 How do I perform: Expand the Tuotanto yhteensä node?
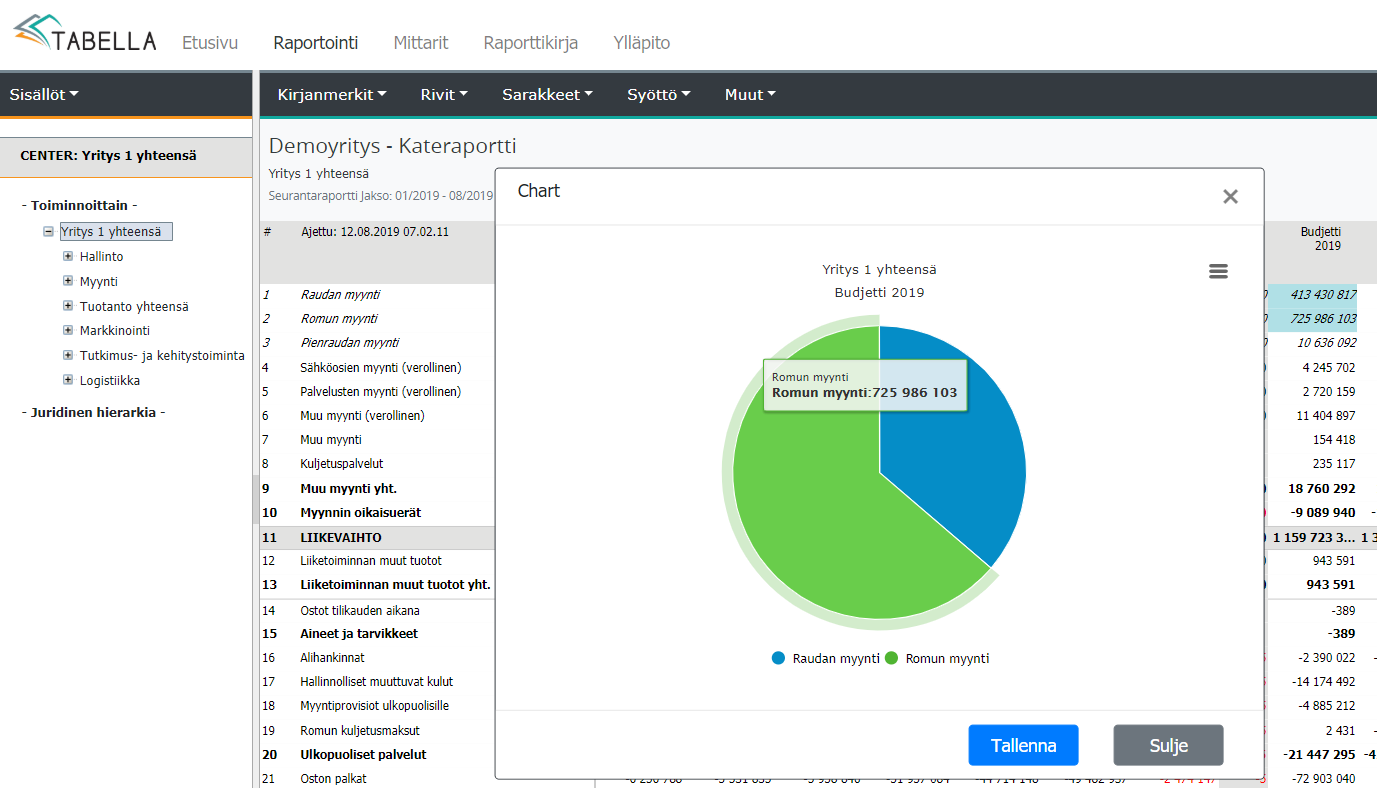point(68,307)
